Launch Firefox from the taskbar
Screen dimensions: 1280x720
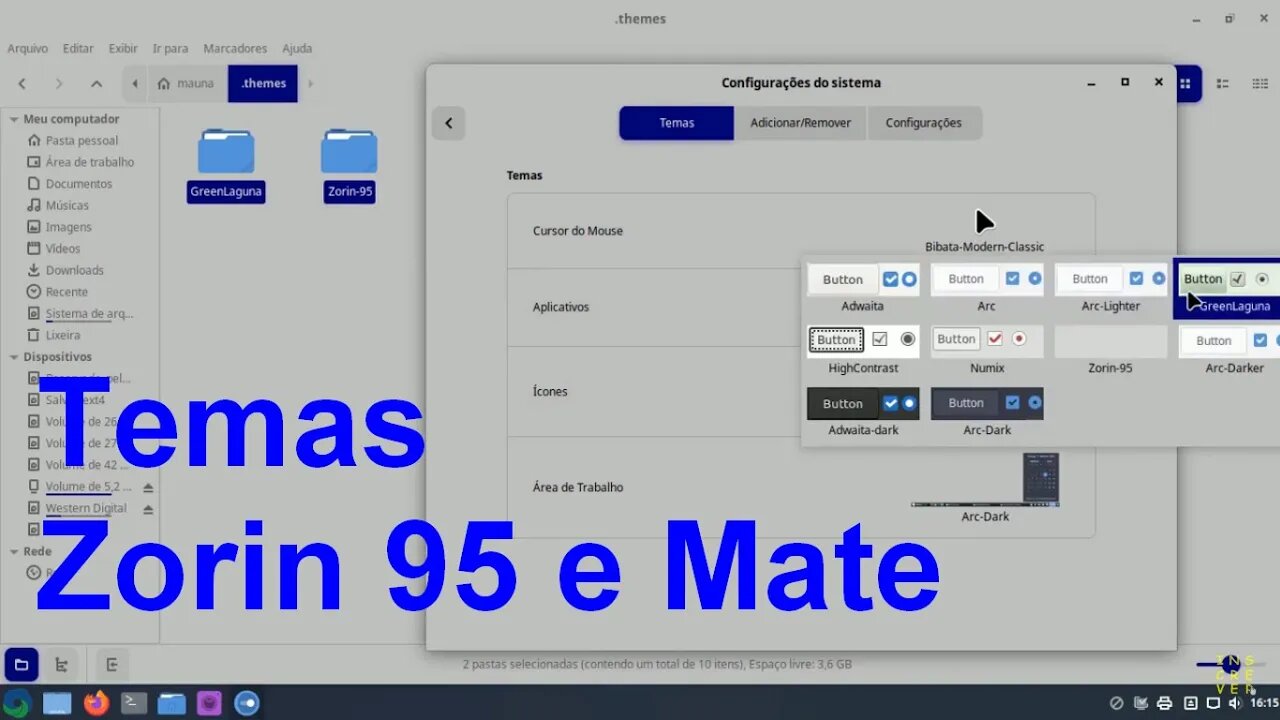(96, 703)
